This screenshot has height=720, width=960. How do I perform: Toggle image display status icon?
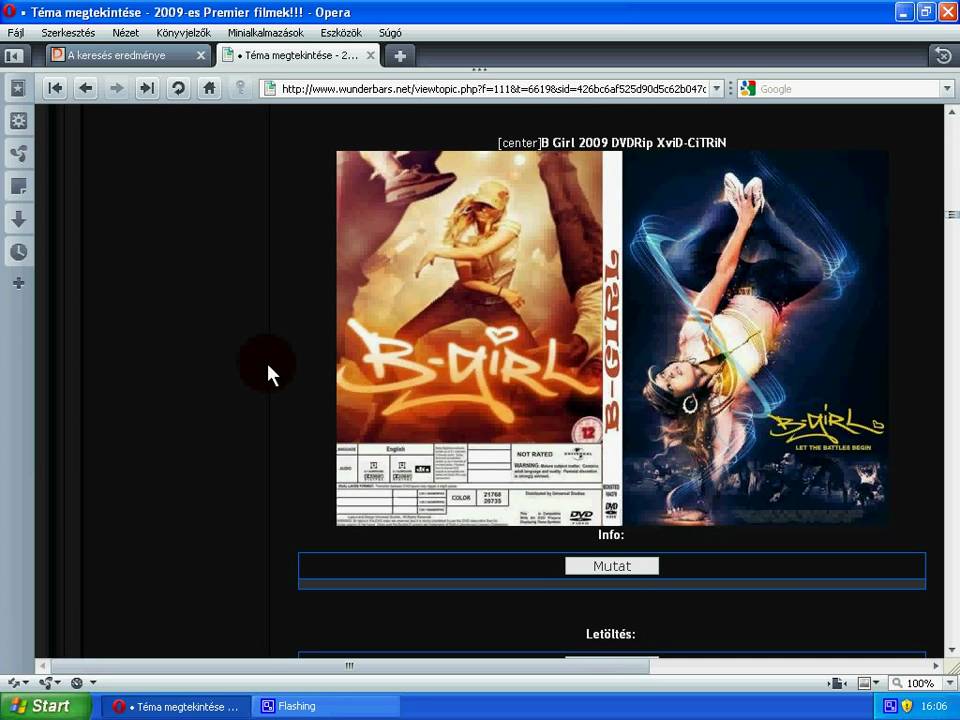(x=864, y=683)
